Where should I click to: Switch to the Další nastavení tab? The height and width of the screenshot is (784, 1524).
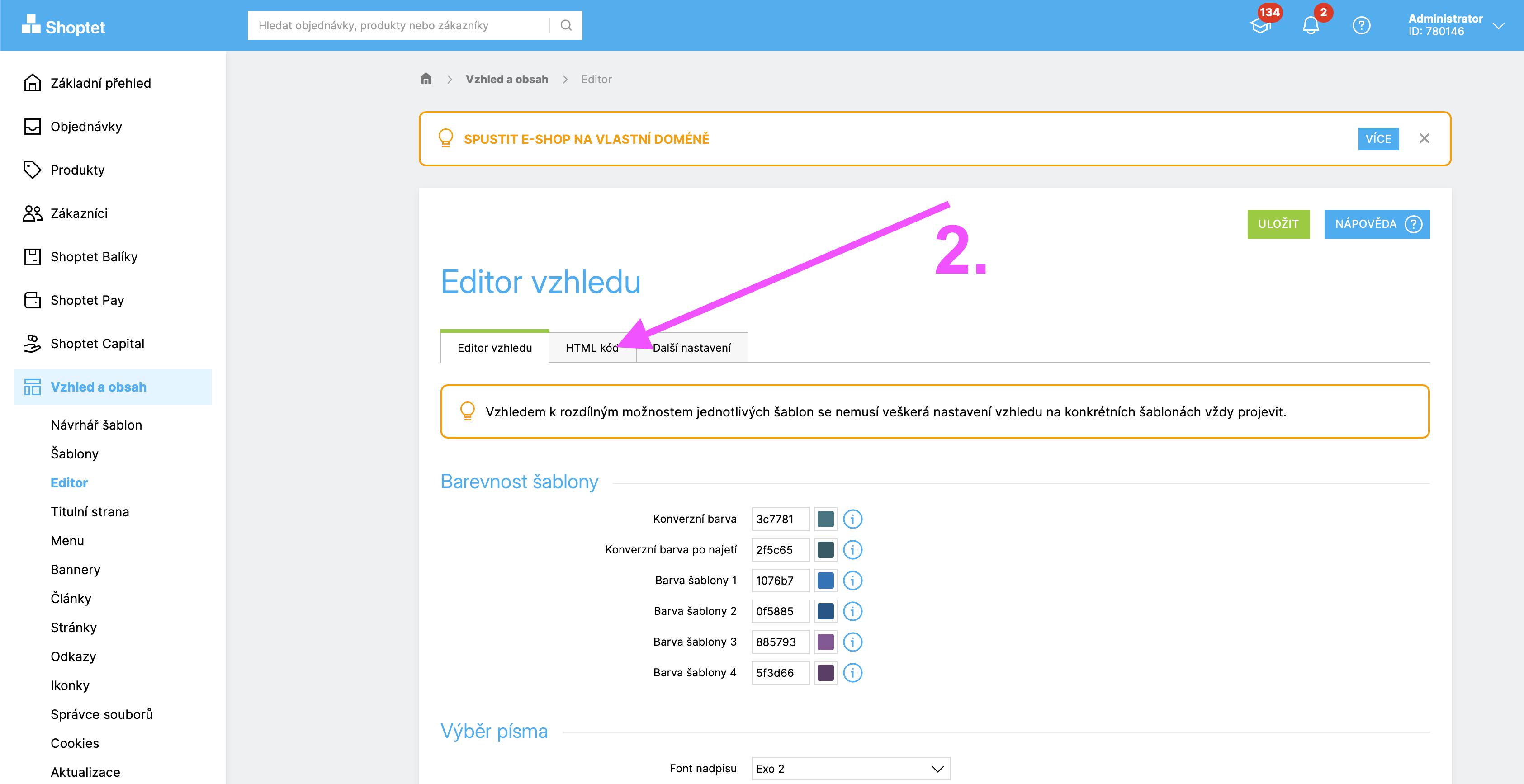coord(691,348)
